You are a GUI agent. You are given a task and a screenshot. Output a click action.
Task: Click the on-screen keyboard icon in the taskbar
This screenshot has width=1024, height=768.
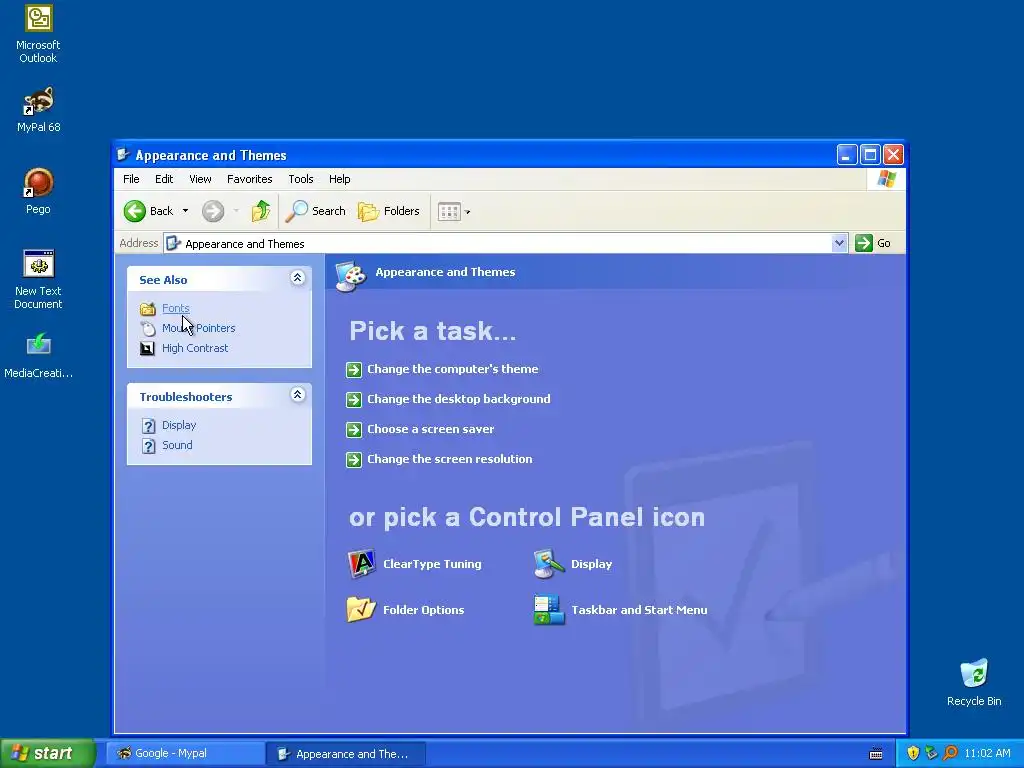point(876,754)
